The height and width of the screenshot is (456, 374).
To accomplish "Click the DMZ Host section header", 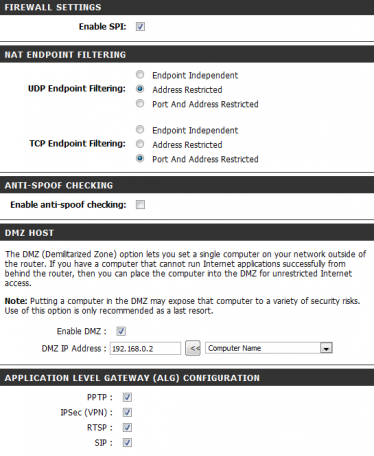I will click(x=187, y=233).
